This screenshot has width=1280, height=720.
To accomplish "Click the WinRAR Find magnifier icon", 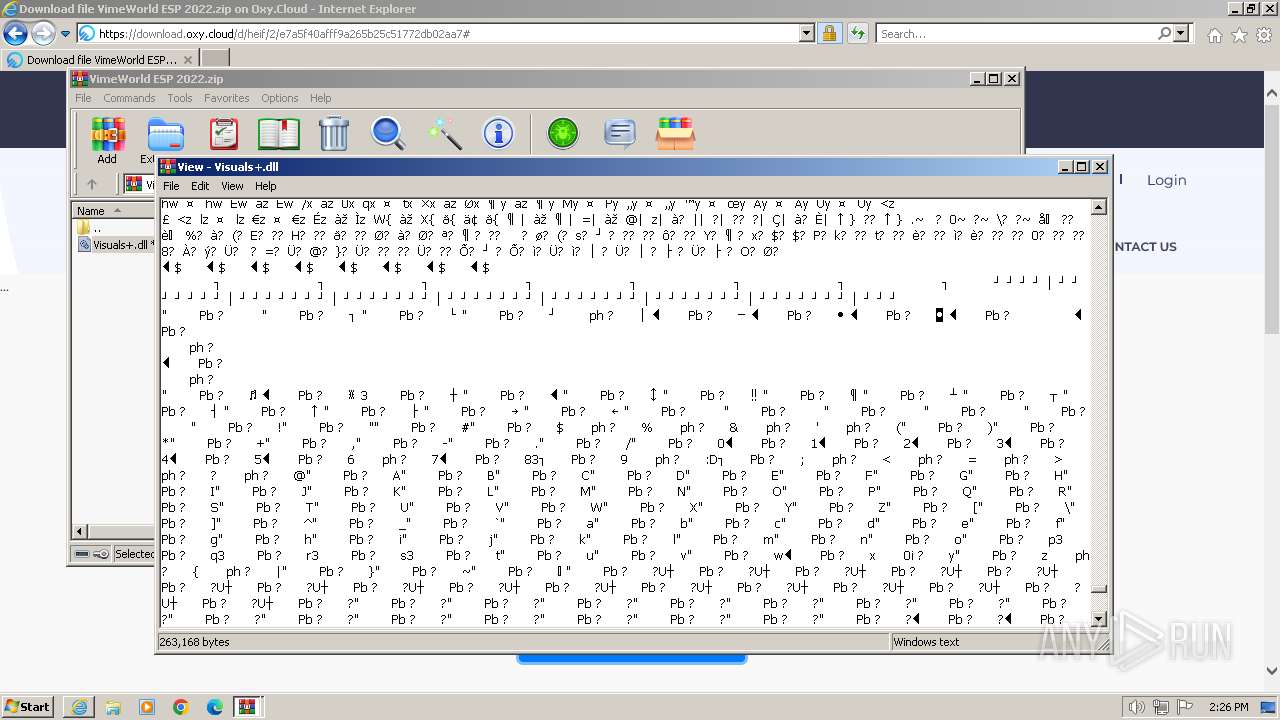I will pos(388,133).
